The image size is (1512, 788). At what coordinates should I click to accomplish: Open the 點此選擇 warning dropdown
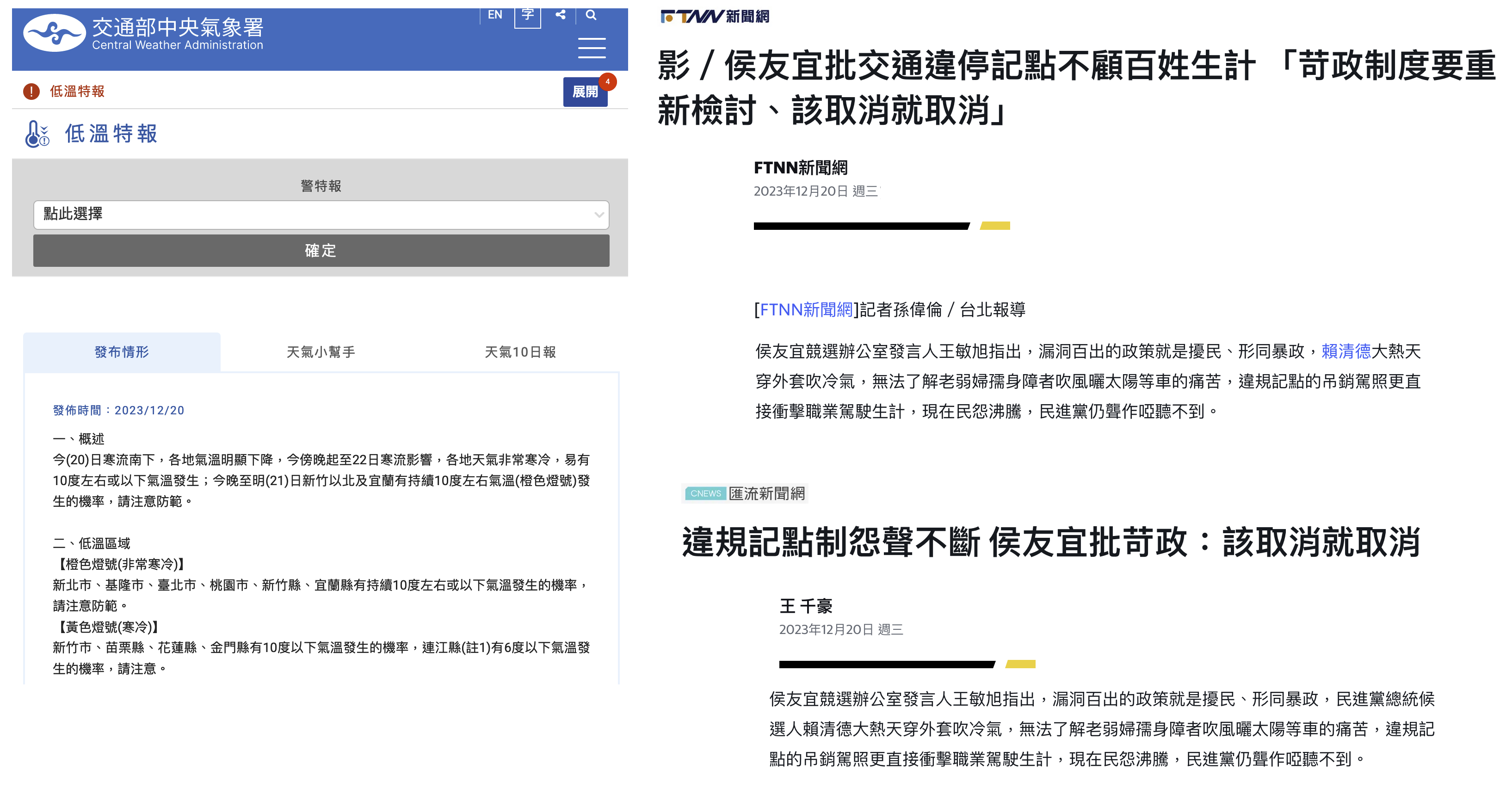[321, 214]
